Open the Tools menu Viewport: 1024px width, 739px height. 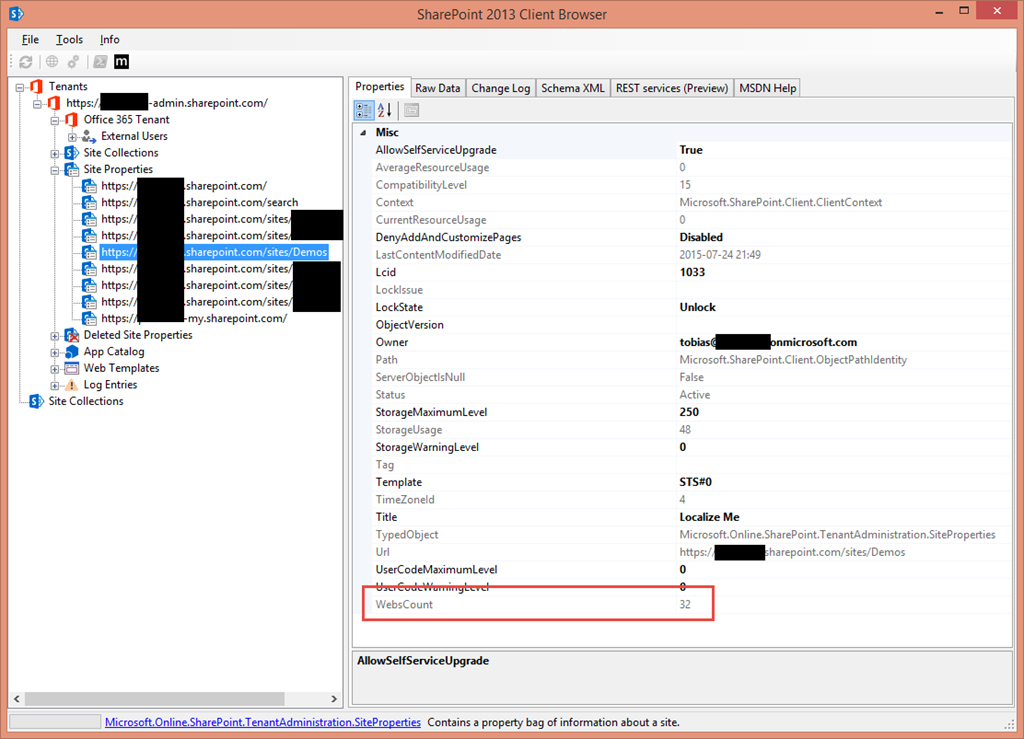(x=68, y=39)
